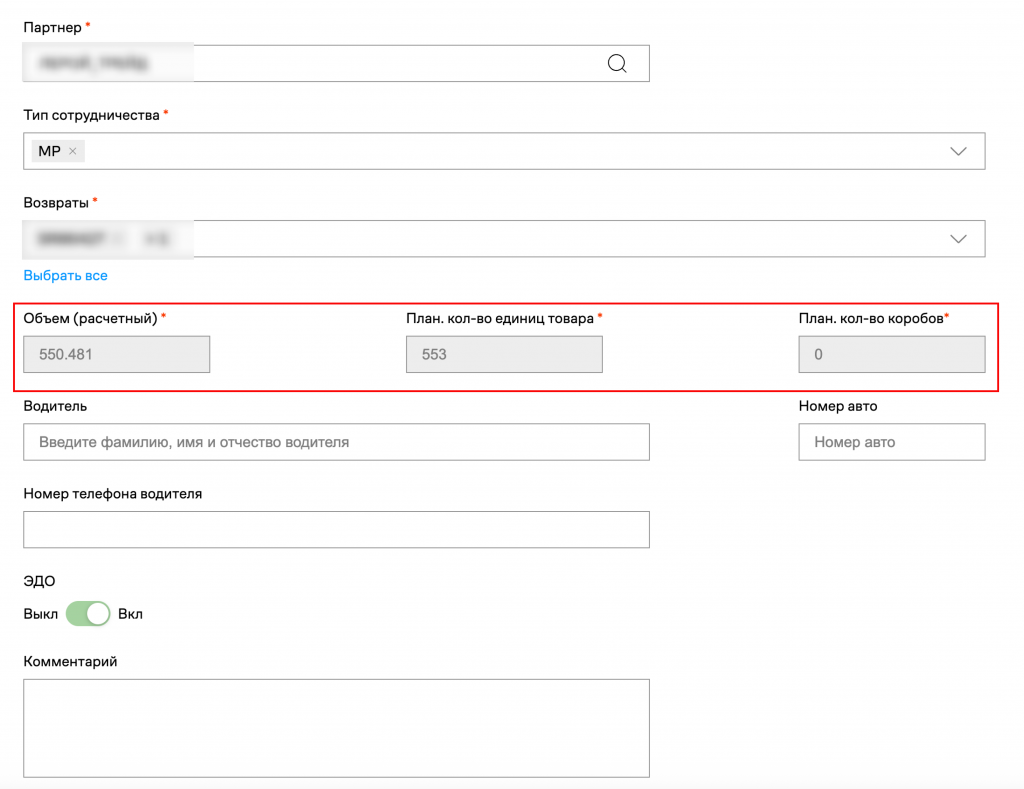Click the Номер авто input field
The height and width of the screenshot is (789, 1024).
point(891,442)
